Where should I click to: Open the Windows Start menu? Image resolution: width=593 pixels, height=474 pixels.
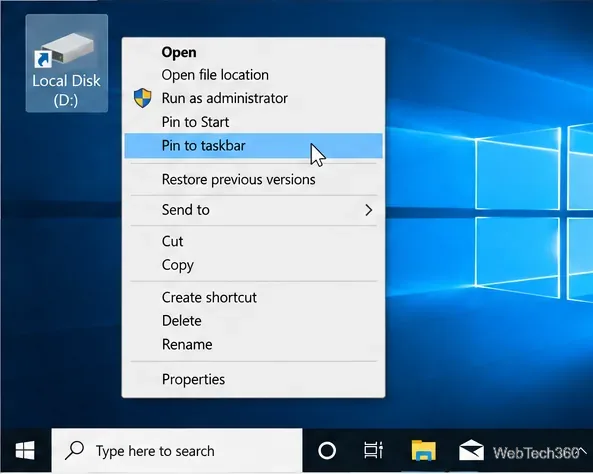[25, 451]
